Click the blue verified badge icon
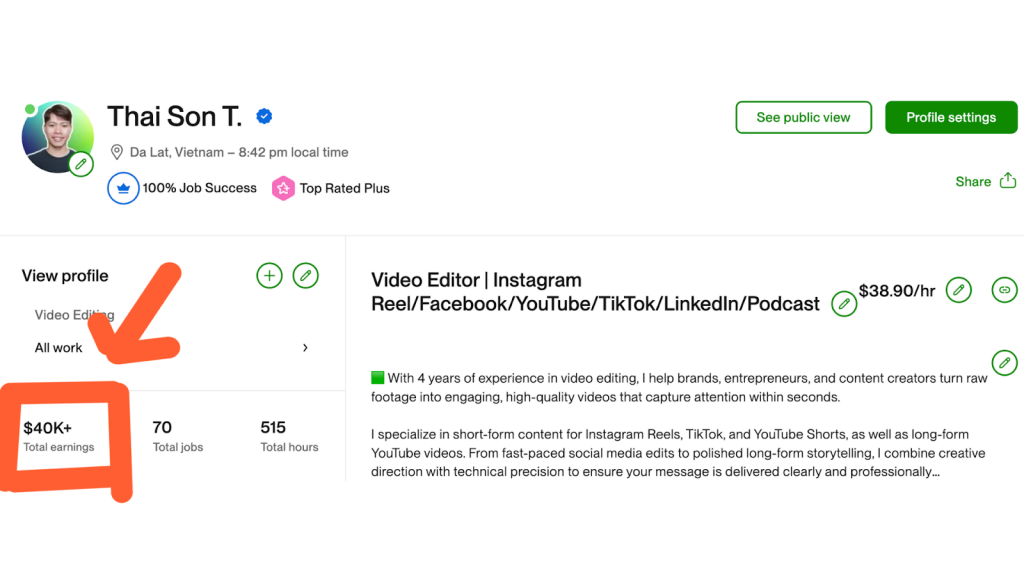Screen dimensions: 1024x581 coord(264,117)
